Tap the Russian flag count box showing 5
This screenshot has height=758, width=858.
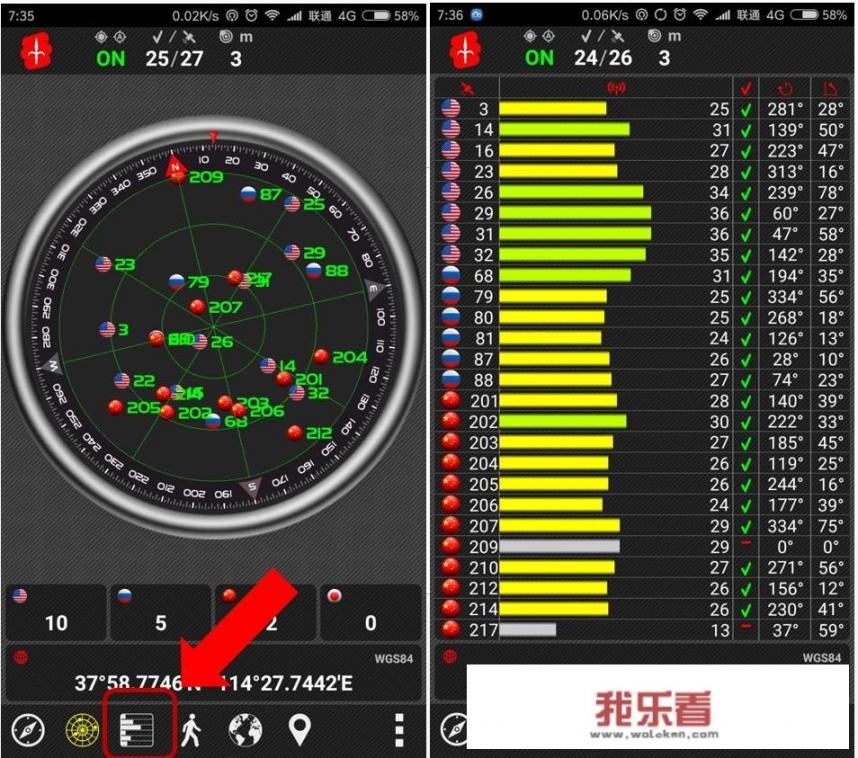(x=161, y=613)
